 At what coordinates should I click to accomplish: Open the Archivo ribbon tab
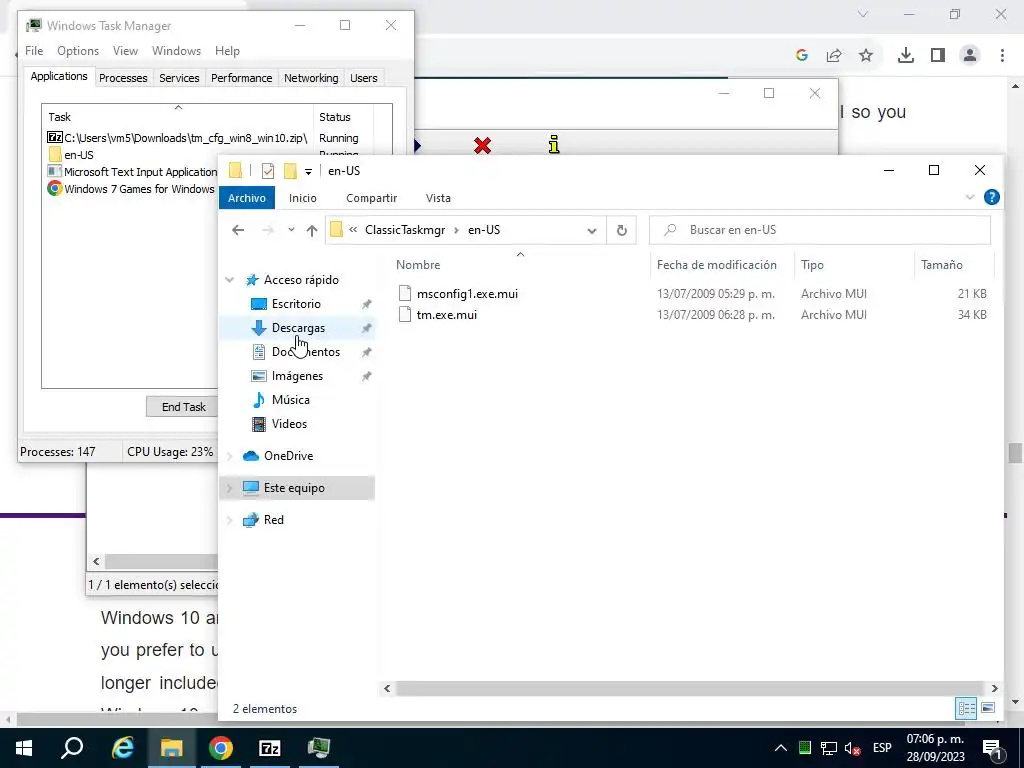pos(247,198)
